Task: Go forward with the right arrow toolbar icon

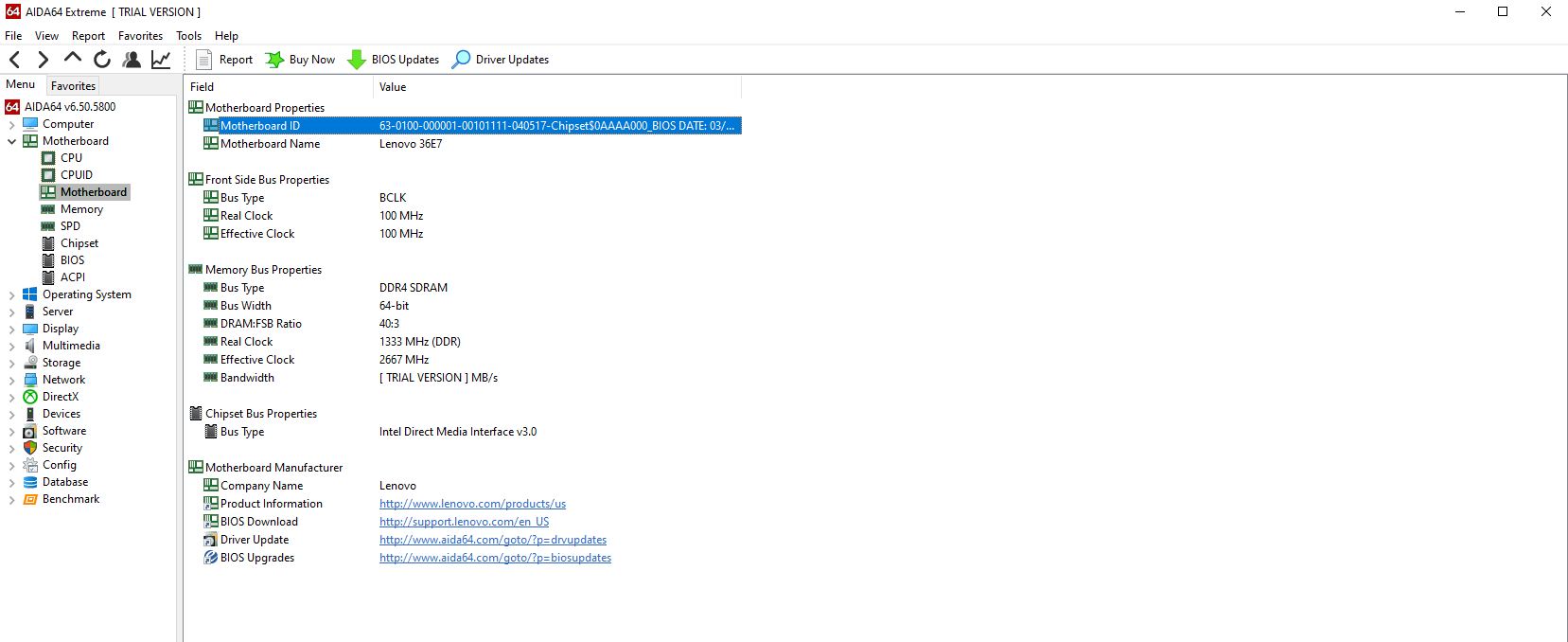Action: tap(43, 60)
